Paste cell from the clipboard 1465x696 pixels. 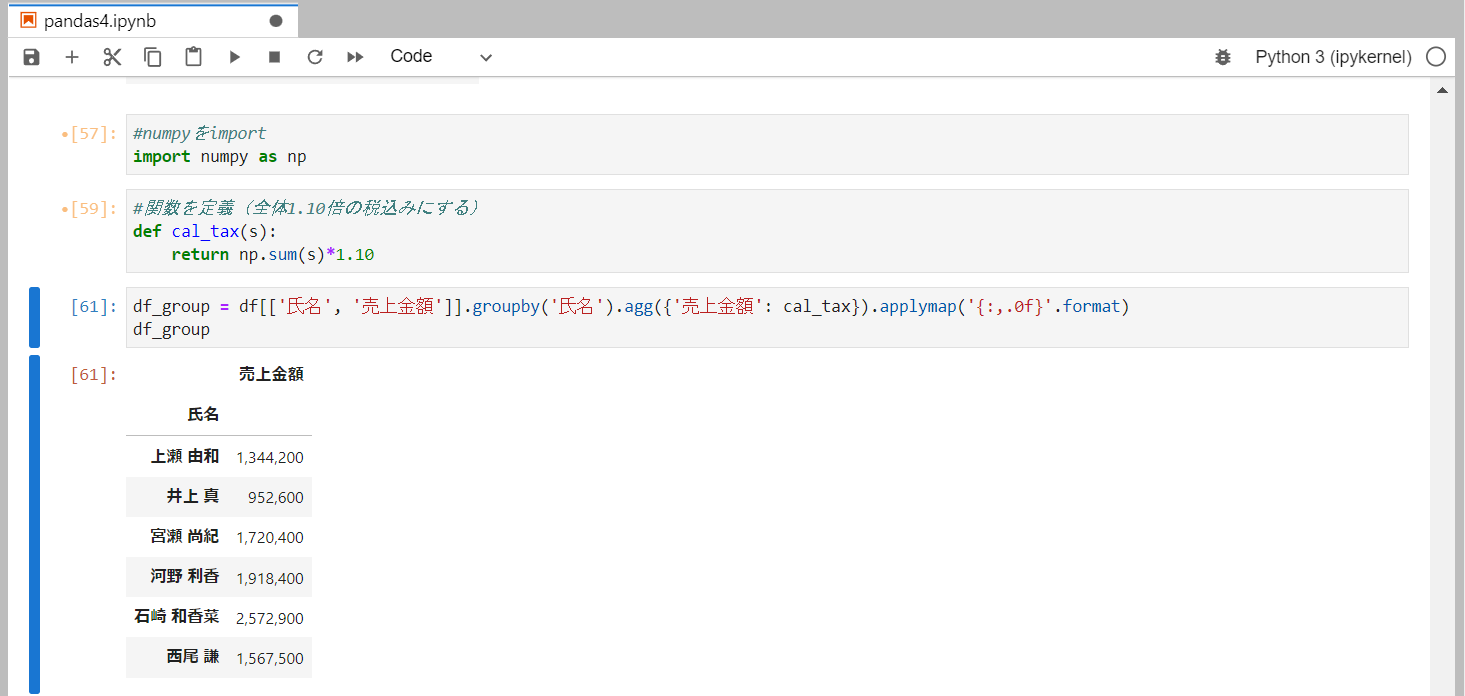coord(193,57)
